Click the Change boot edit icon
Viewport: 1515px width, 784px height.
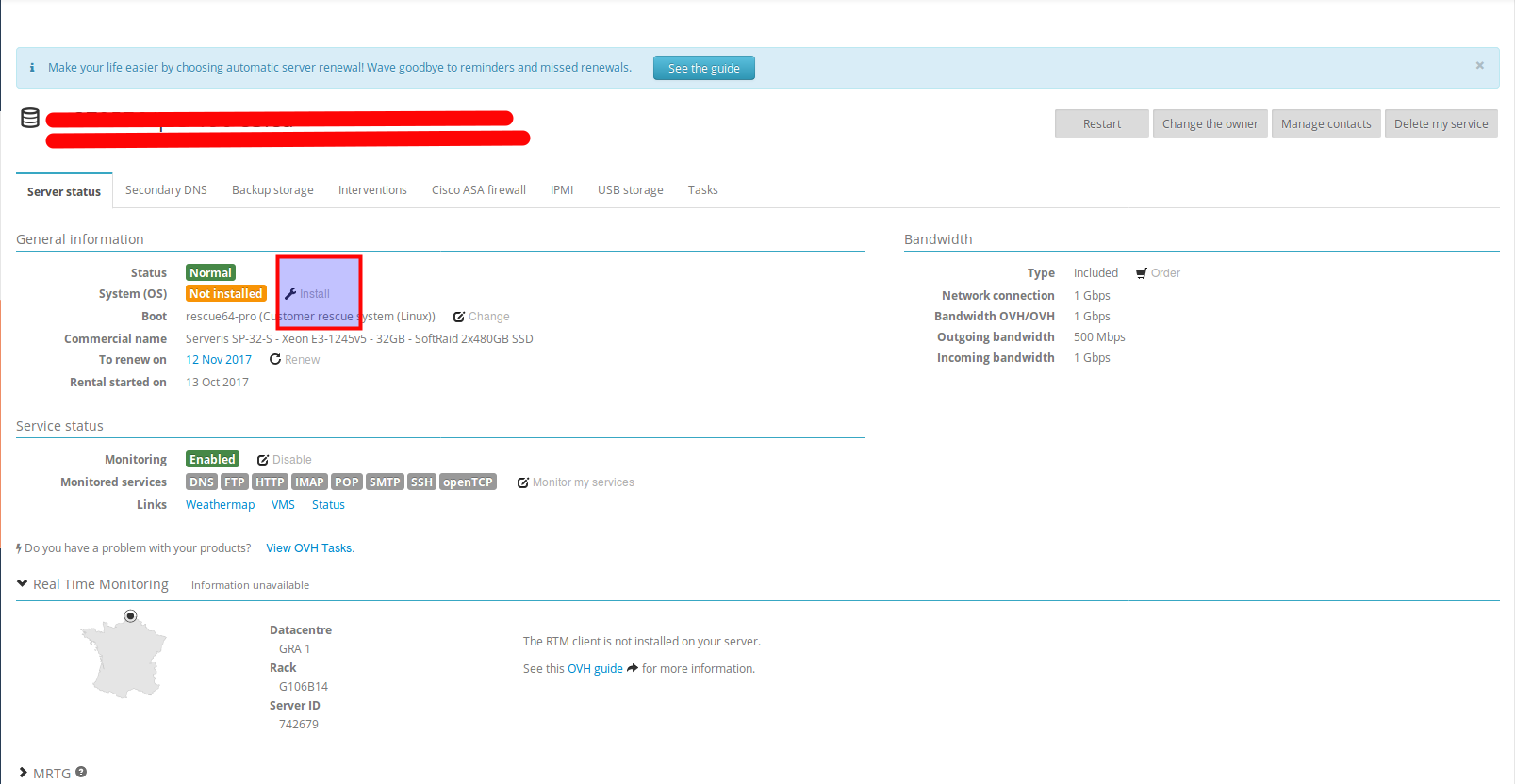coord(459,317)
